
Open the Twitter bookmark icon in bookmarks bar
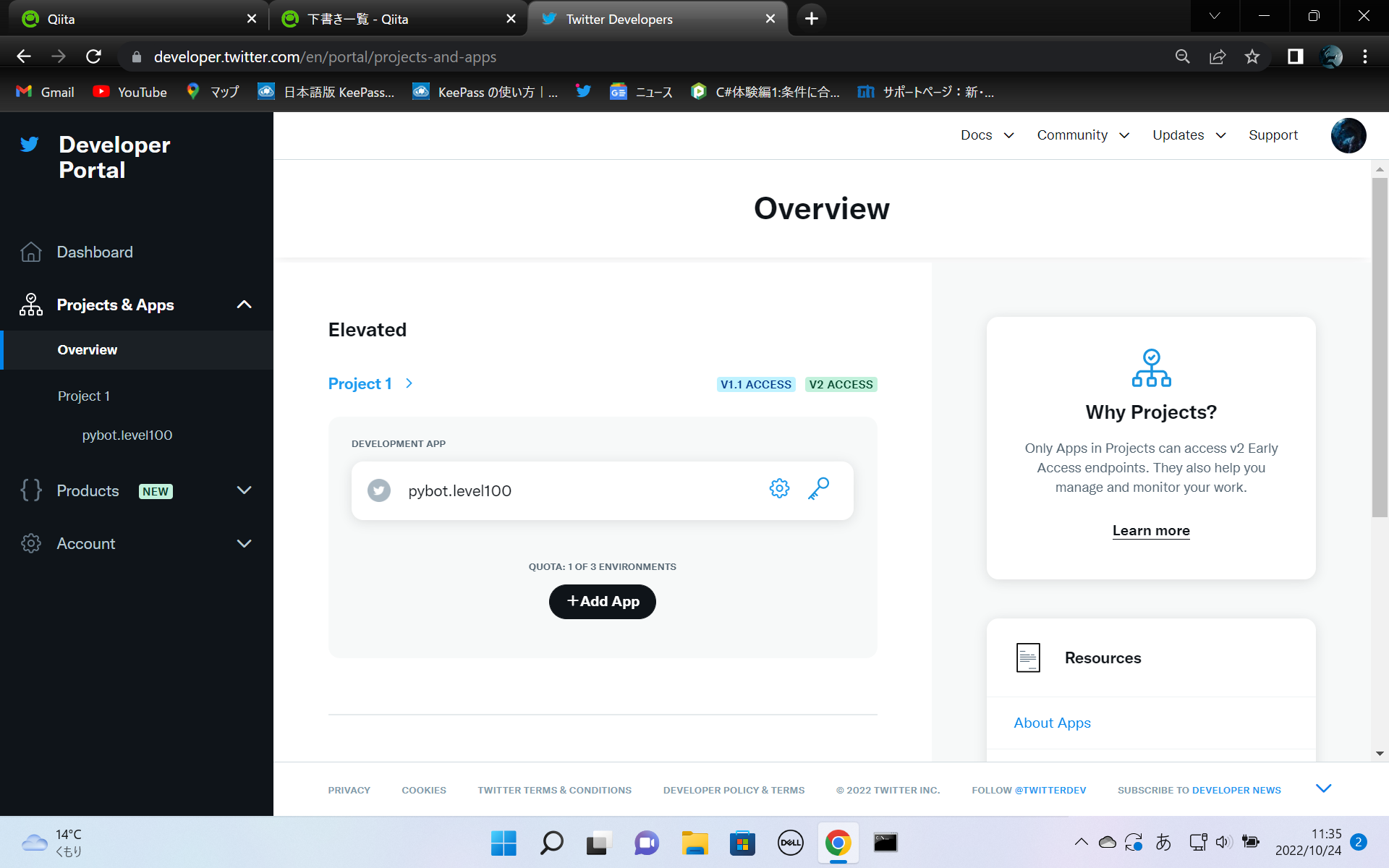pyautogui.click(x=584, y=91)
